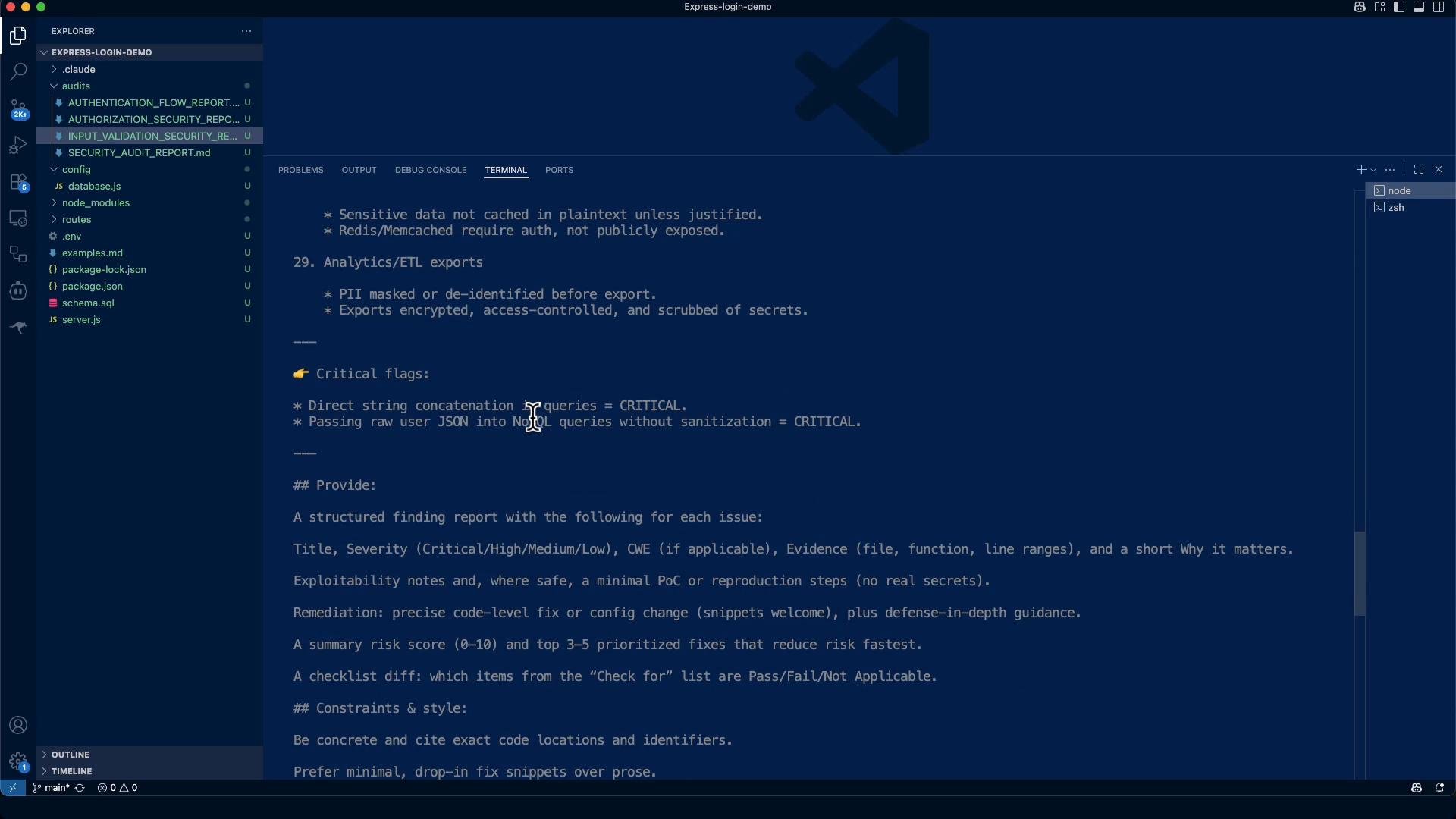This screenshot has height=819, width=1456.
Task: Open the Run and Debug view
Action: click(18, 145)
